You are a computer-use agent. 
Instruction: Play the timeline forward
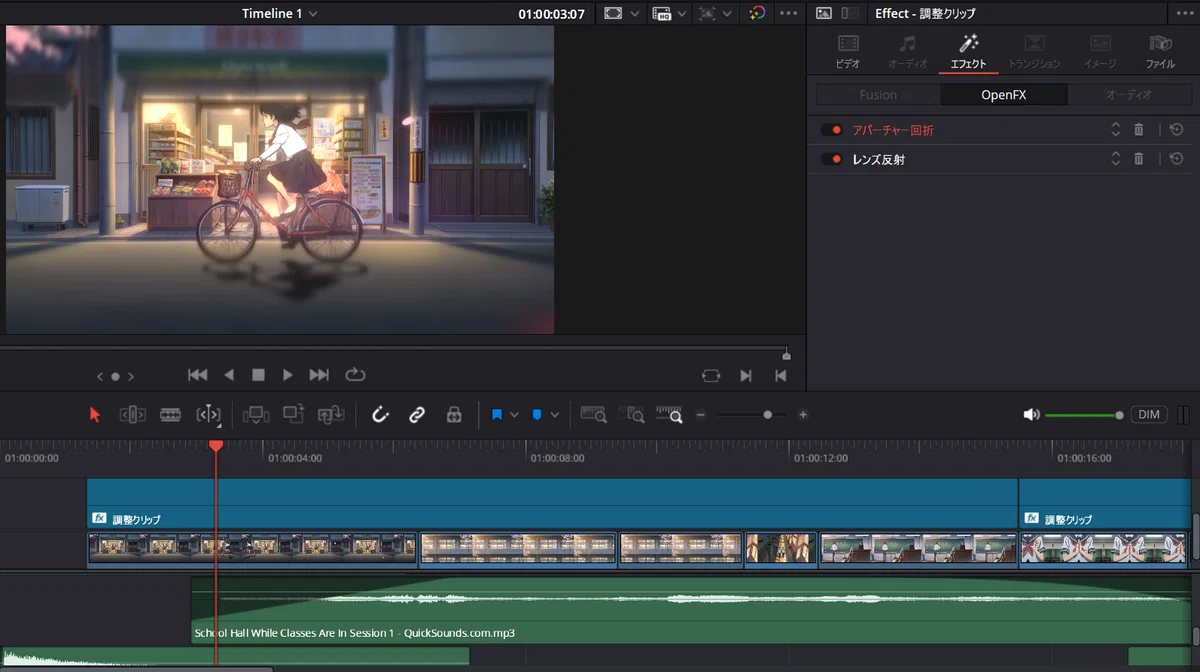coord(288,375)
